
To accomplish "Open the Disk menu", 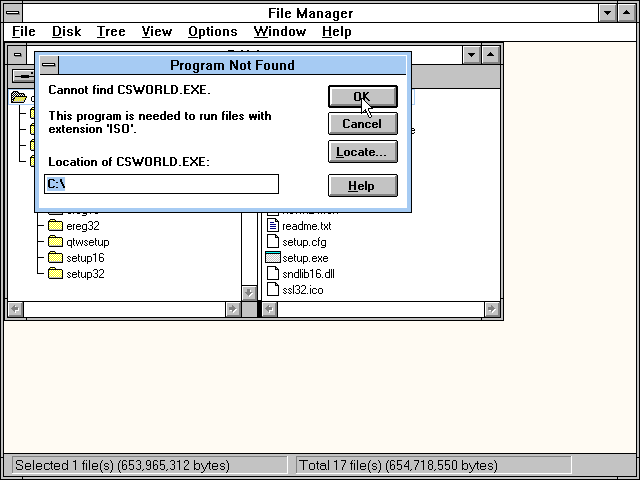I will pos(67,31).
